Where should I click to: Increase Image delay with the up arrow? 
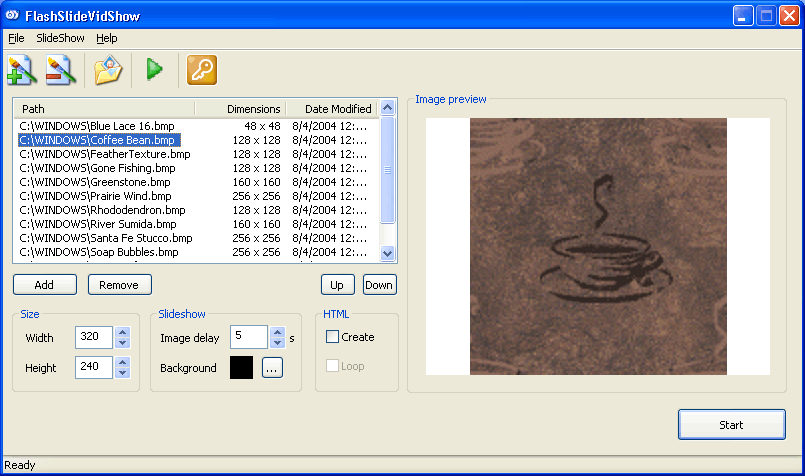coord(277,332)
